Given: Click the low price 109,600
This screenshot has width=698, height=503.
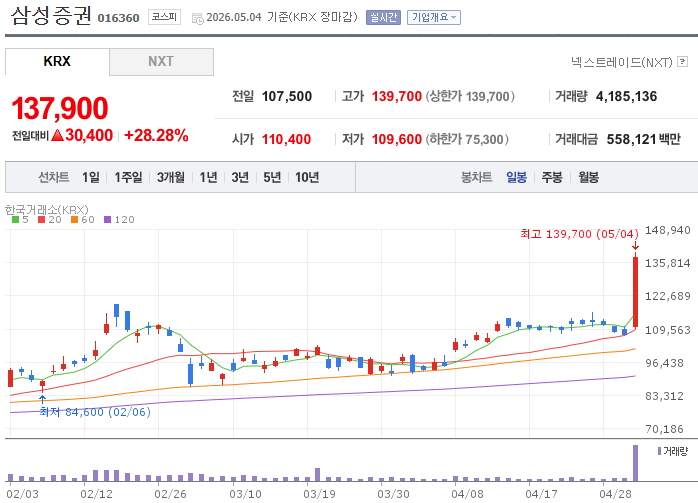Looking at the screenshot, I should pyautogui.click(x=397, y=139).
